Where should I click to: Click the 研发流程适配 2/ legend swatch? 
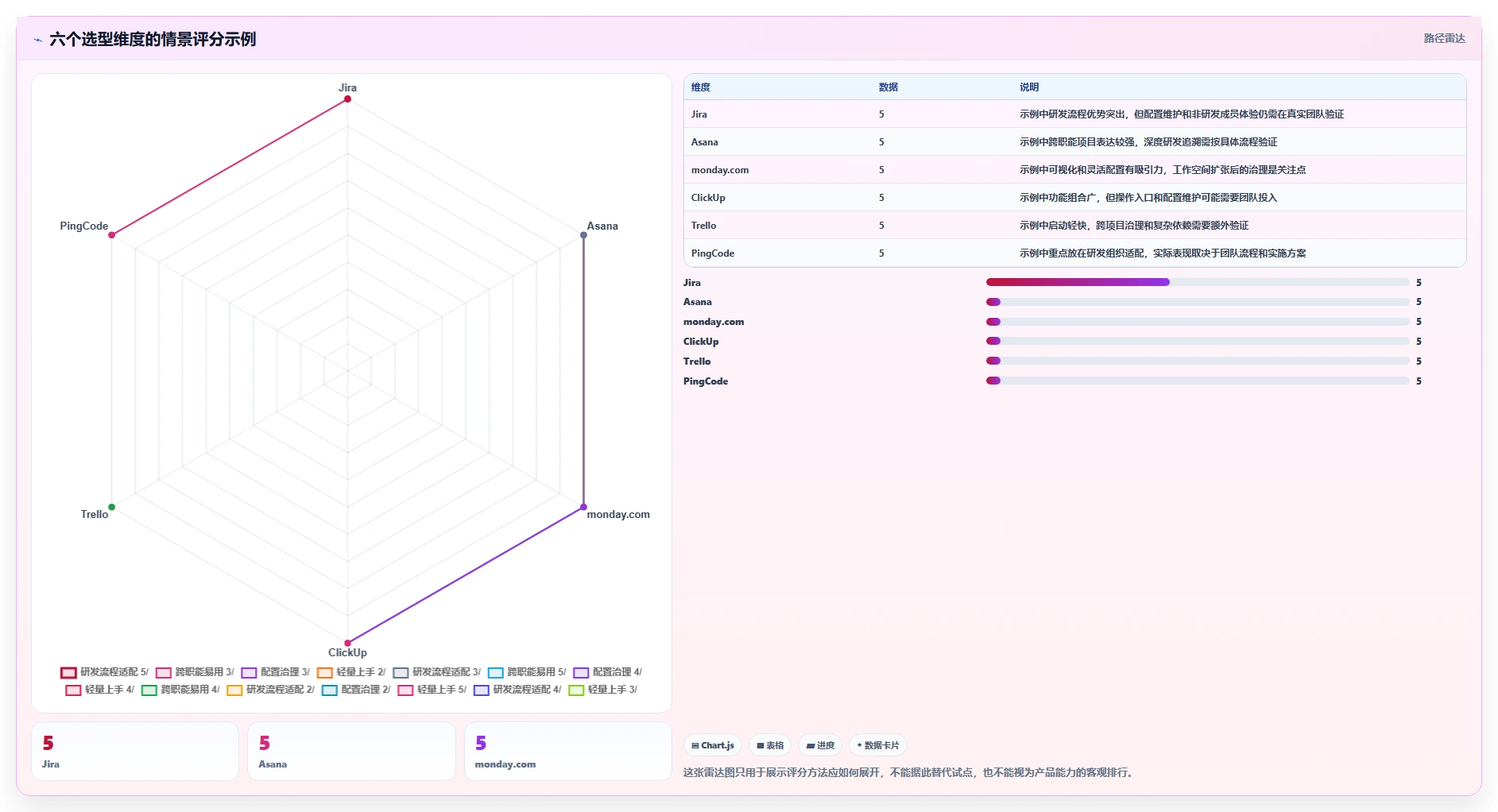[x=234, y=690]
